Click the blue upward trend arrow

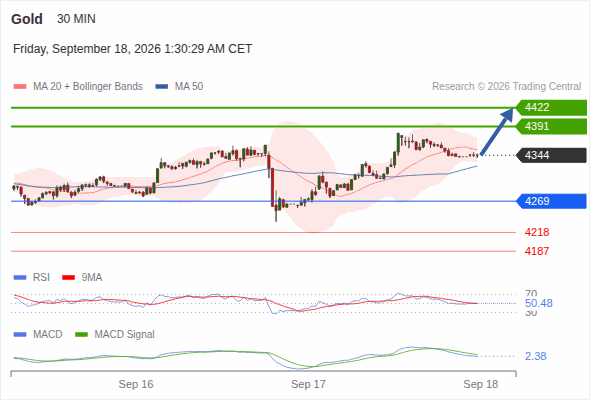(497, 132)
